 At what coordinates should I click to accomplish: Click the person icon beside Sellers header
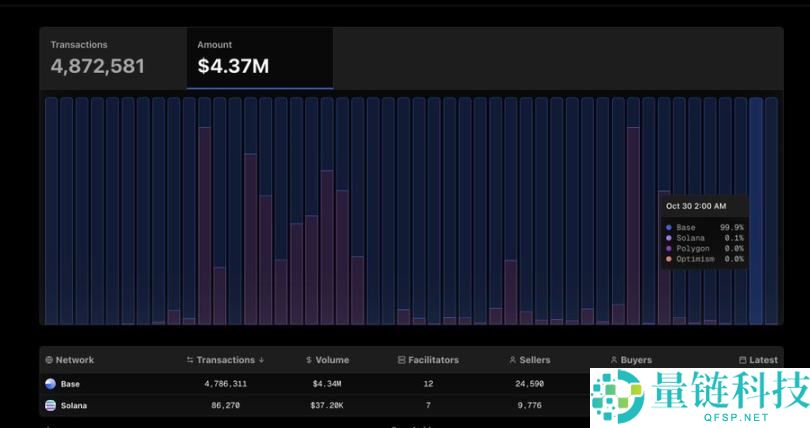coord(513,360)
